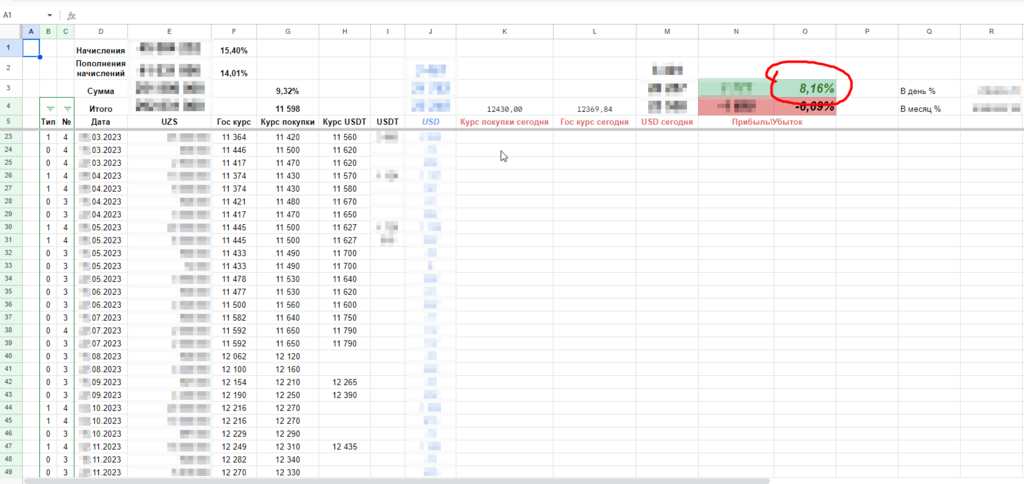1024x484 pixels.
Task: Click the 12 340 cell in row 48
Action: [288, 460]
